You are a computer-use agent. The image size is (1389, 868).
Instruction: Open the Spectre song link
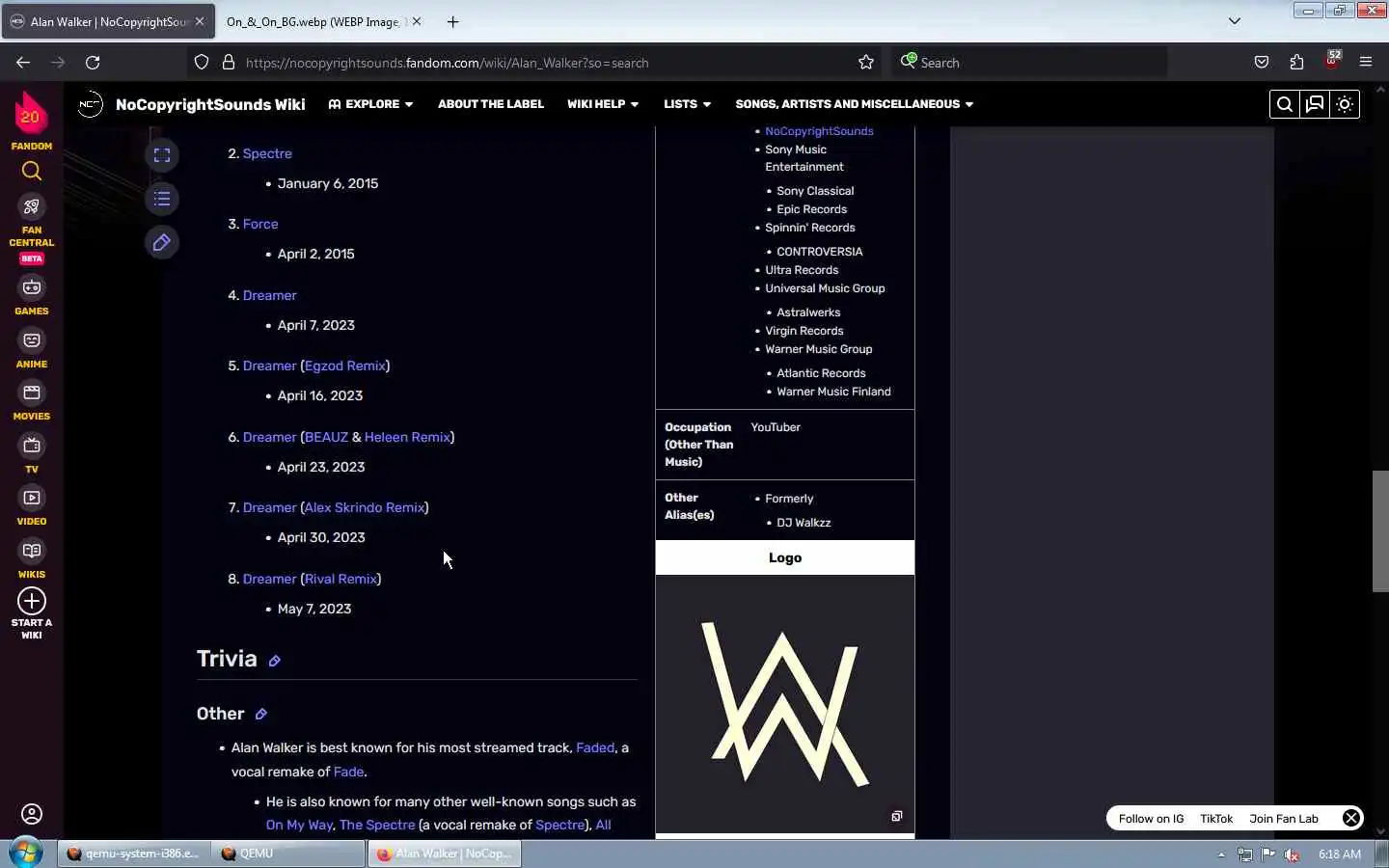coord(267,153)
